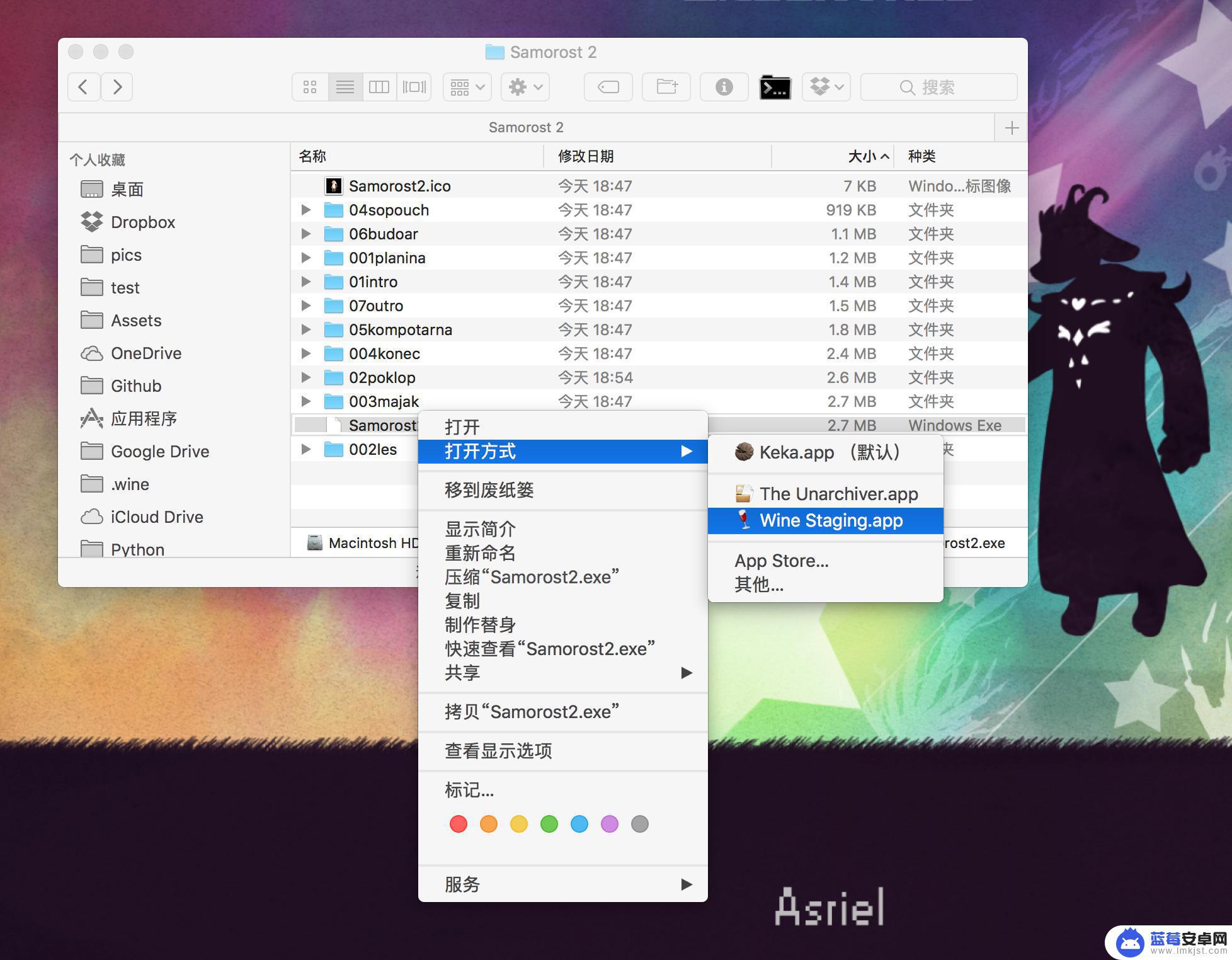
Task: Expand the 004konec folder
Action: click(306, 353)
